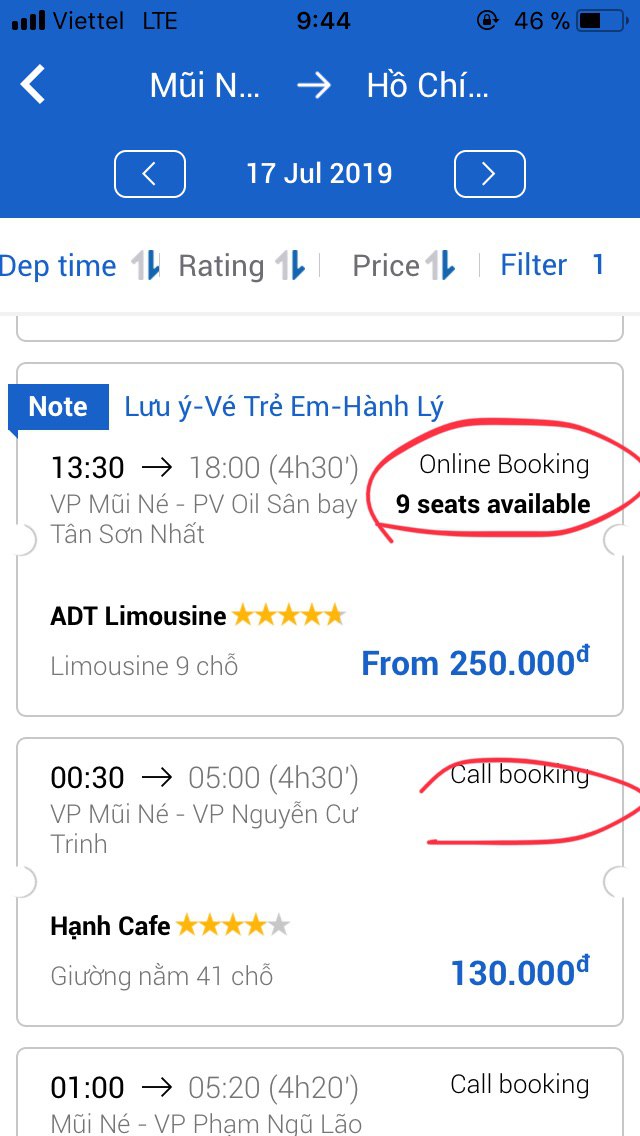Tap ADT Limousine five-star rating
640x1136 pixels.
pyautogui.click(x=288, y=615)
